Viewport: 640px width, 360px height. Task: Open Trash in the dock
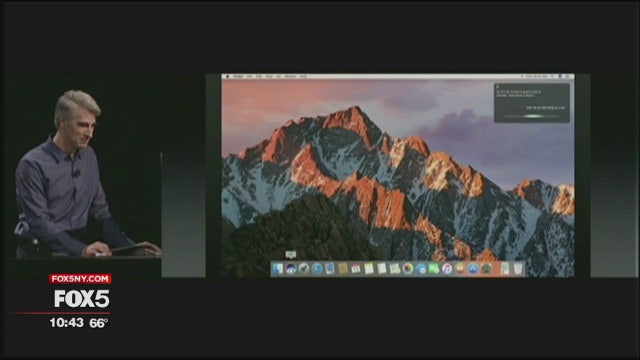[518, 269]
